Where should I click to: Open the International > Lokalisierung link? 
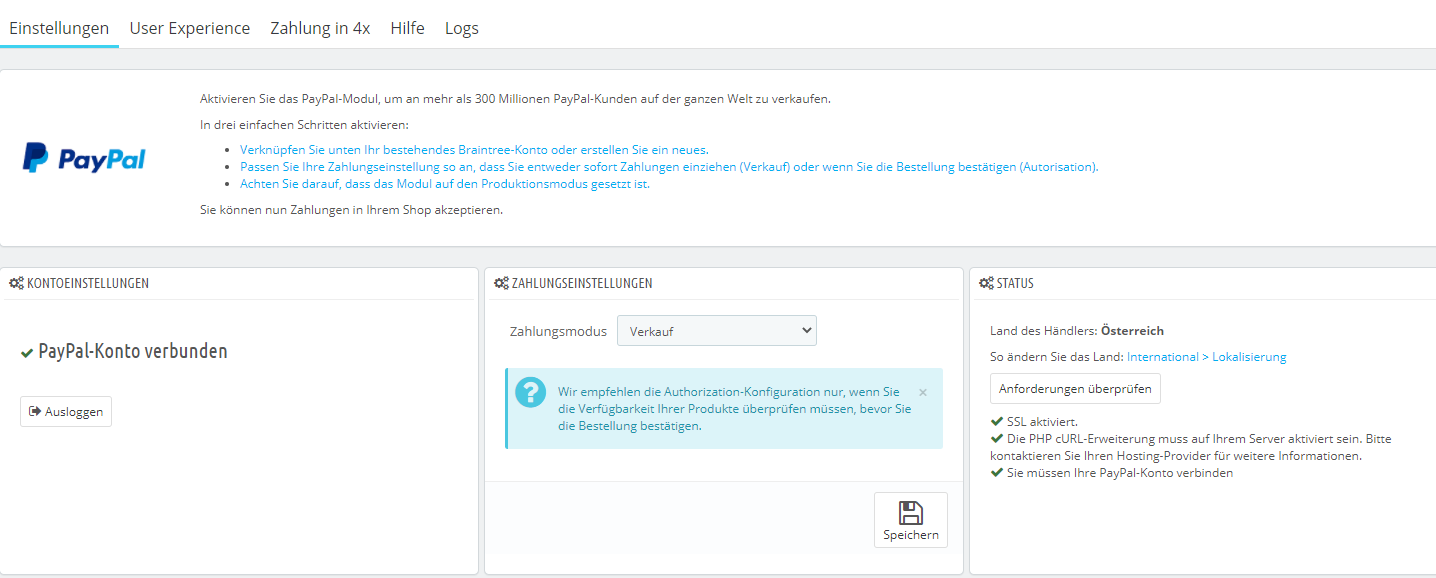point(1206,357)
